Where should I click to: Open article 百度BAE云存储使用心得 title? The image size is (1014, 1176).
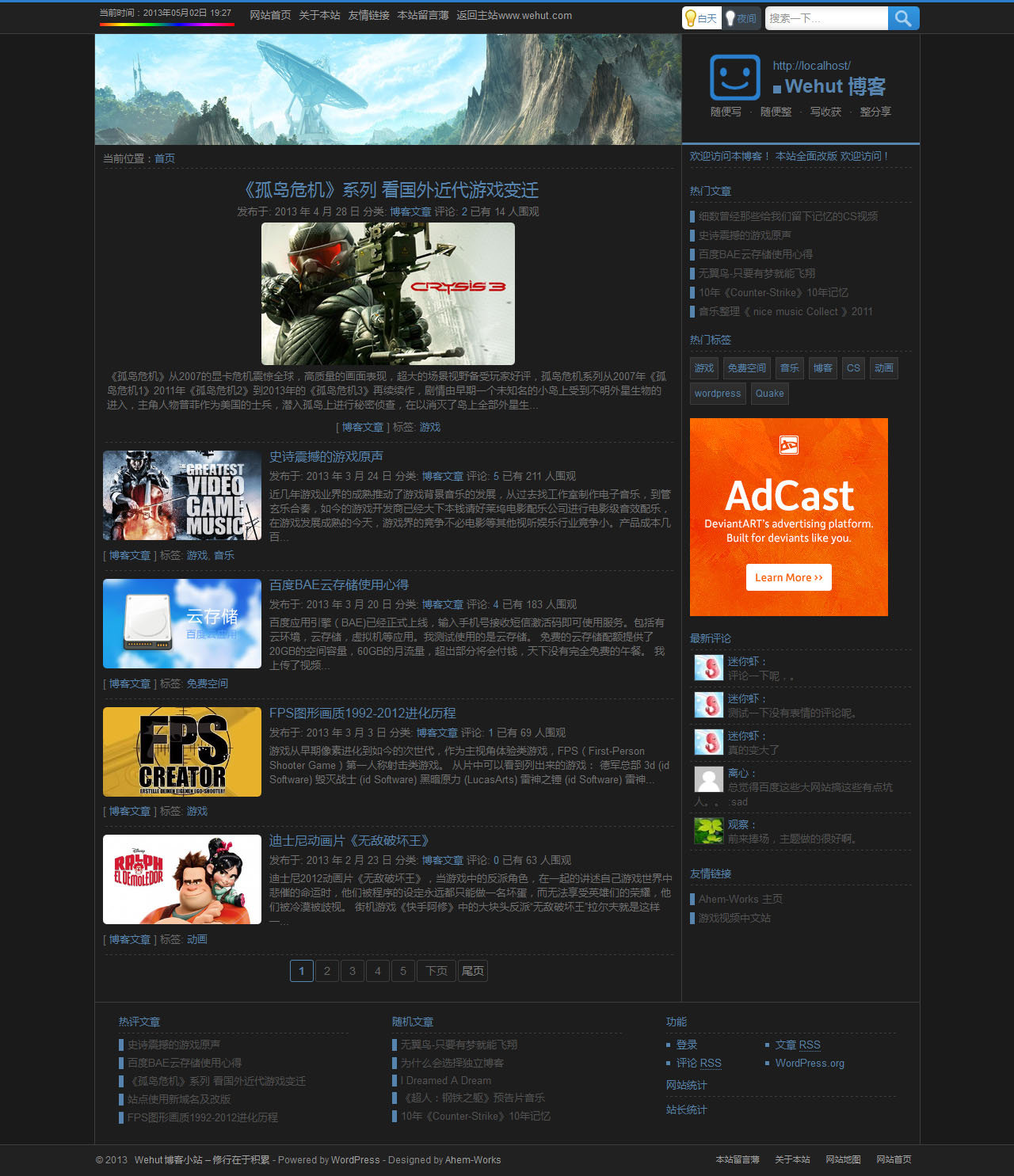click(339, 585)
